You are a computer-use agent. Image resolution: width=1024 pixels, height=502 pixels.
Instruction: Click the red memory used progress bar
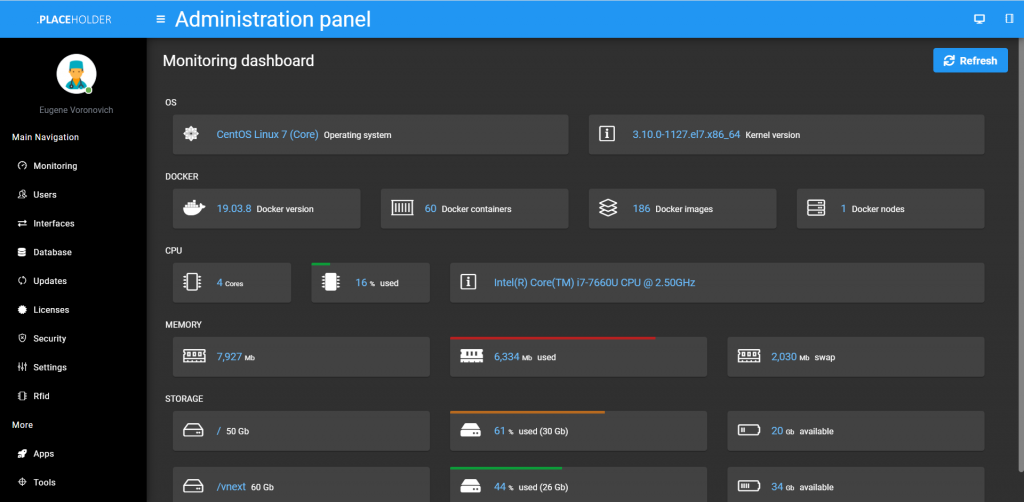[552, 338]
